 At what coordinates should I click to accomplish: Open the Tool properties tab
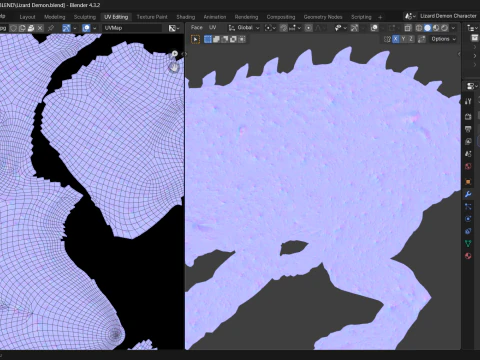(468, 102)
